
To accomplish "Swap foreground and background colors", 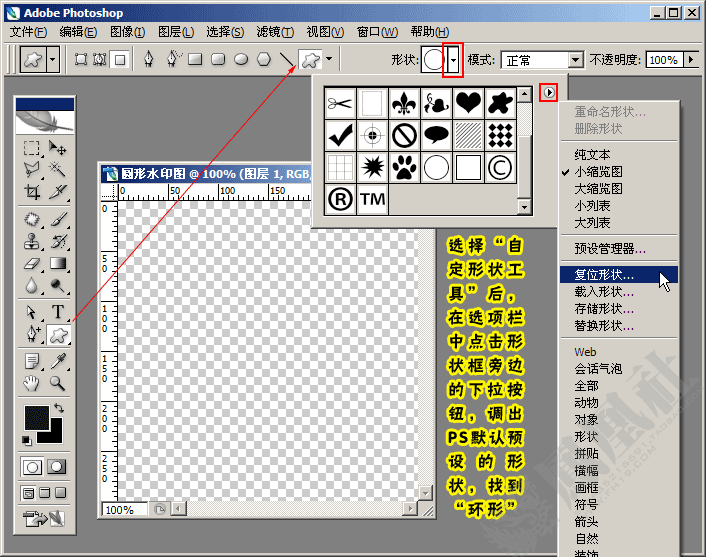I will (59, 408).
